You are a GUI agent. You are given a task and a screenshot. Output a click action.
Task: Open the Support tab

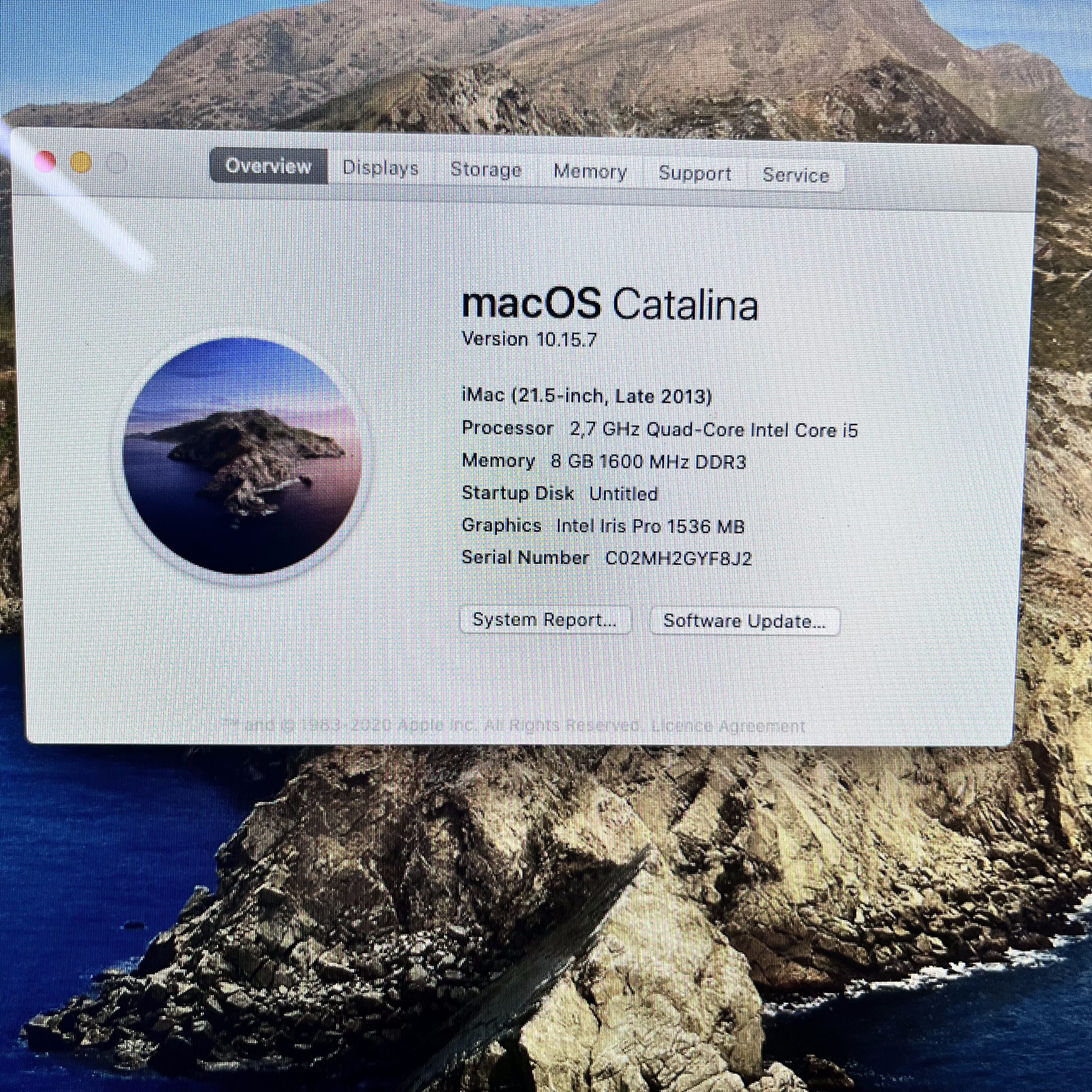(695, 174)
